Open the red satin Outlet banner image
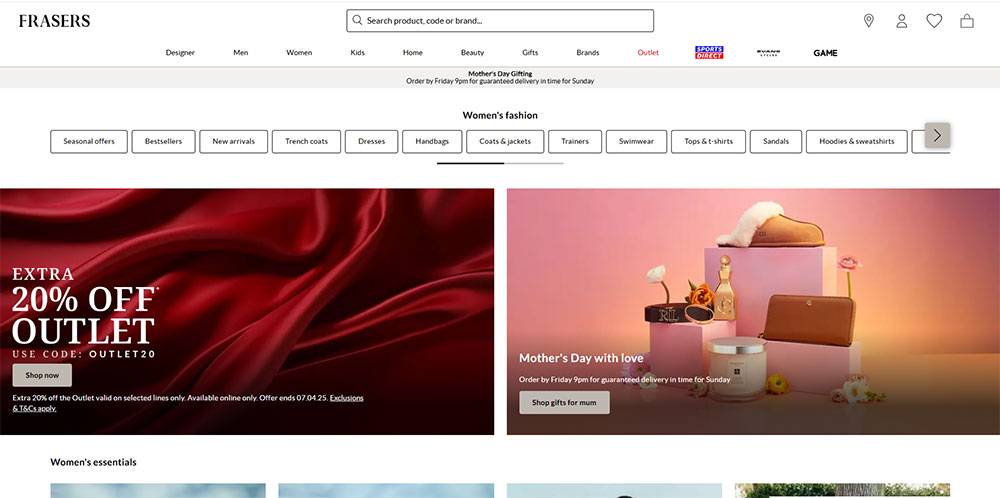Screen dimensions: 1000x498 247,311
